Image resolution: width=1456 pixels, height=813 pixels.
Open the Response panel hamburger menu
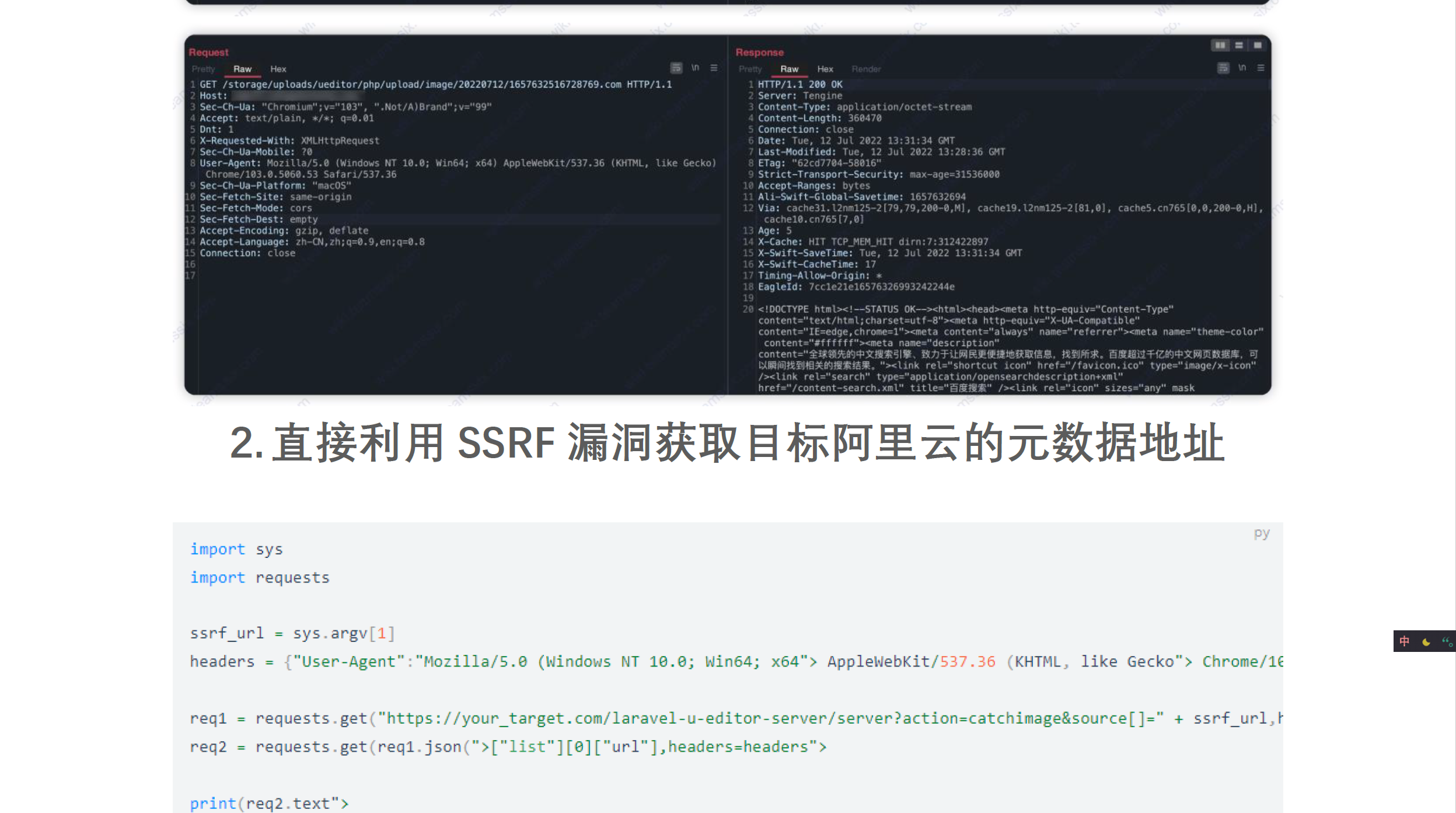(1261, 68)
